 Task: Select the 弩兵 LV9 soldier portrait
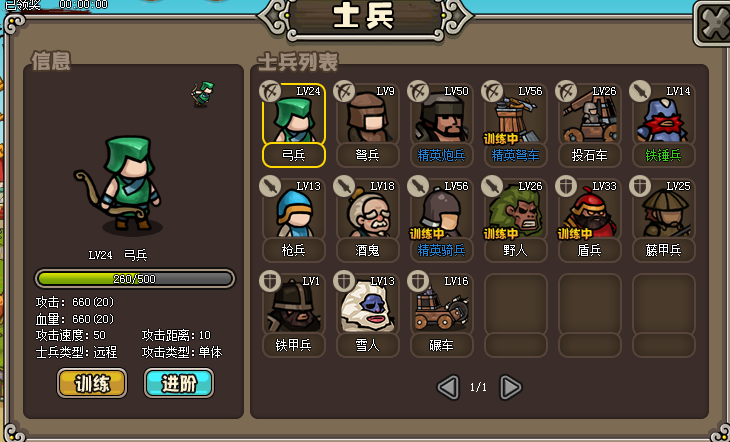tap(367, 115)
